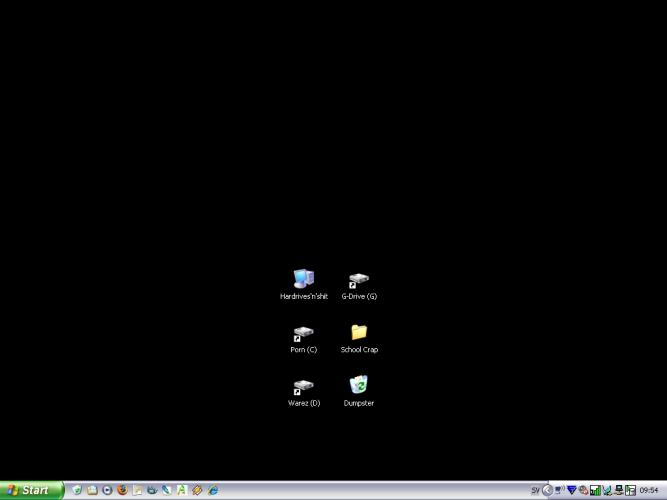667x500 pixels.
Task: Select the G-Drive (G) shortcut
Action: click(359, 286)
